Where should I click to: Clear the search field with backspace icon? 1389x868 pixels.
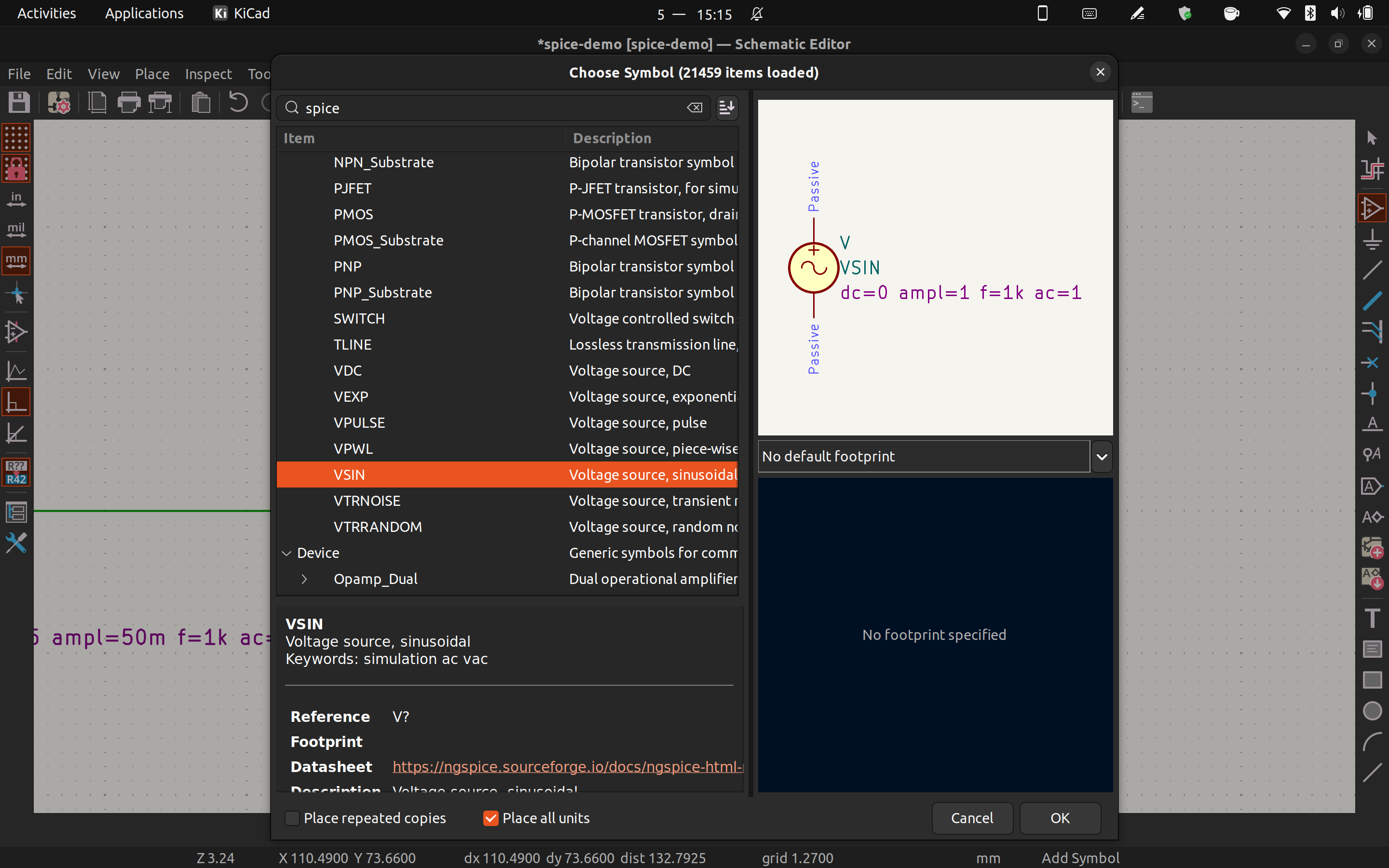pos(694,108)
